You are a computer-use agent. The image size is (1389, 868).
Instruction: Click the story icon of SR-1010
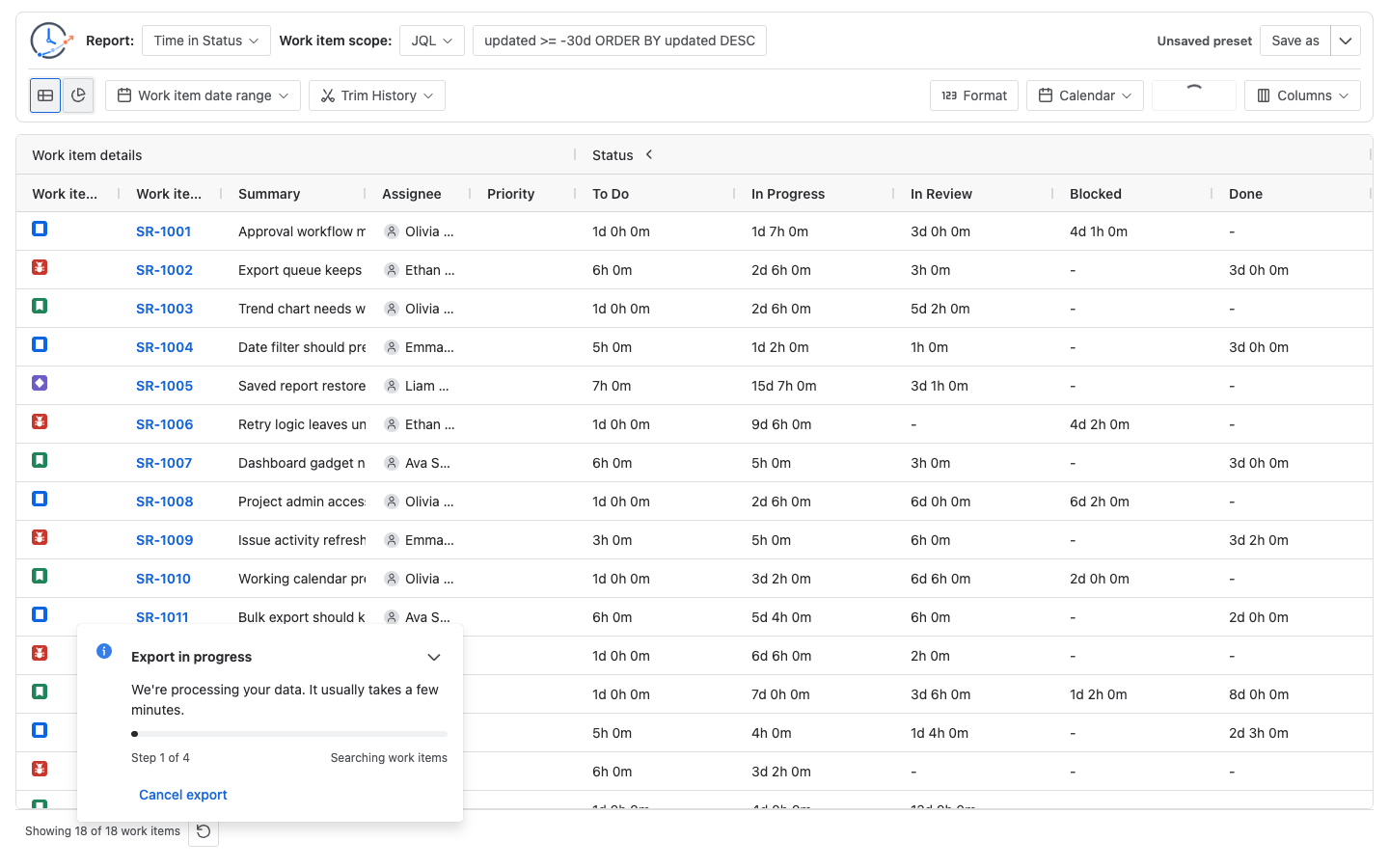pyautogui.click(x=40, y=576)
